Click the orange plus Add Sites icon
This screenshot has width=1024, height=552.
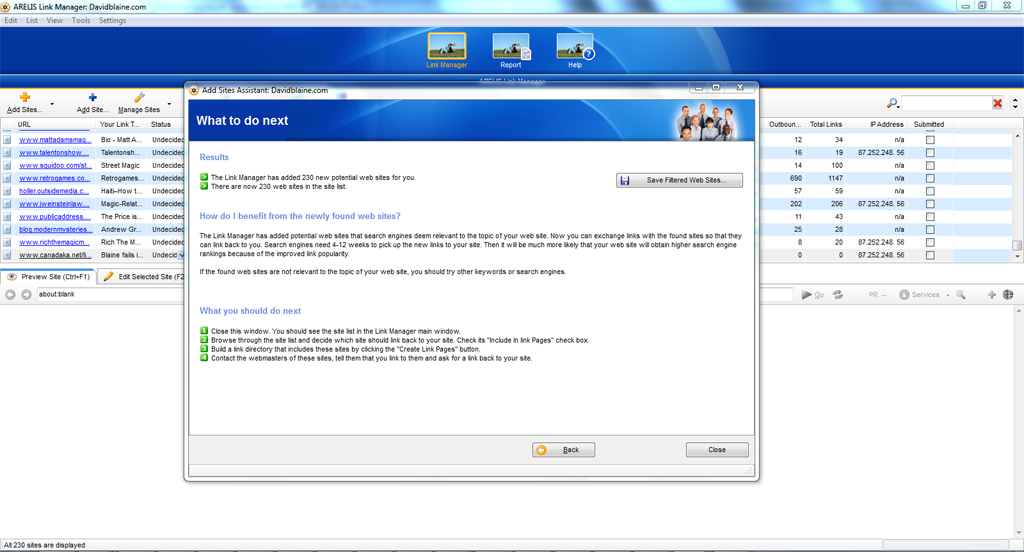click(25, 97)
